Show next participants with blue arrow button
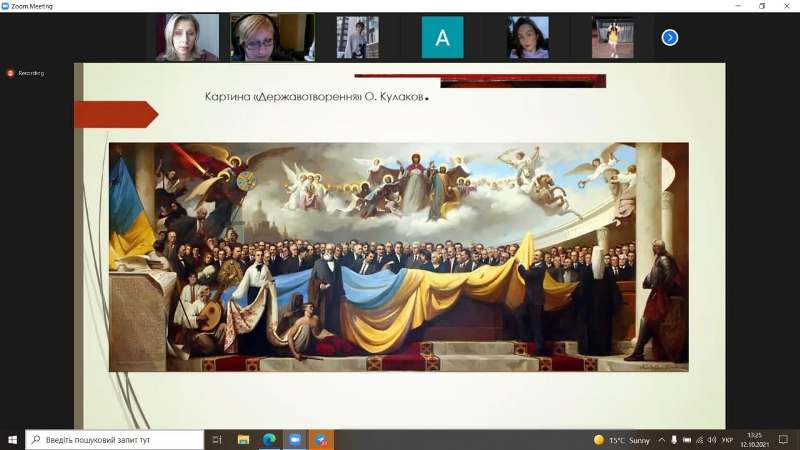 coord(670,38)
